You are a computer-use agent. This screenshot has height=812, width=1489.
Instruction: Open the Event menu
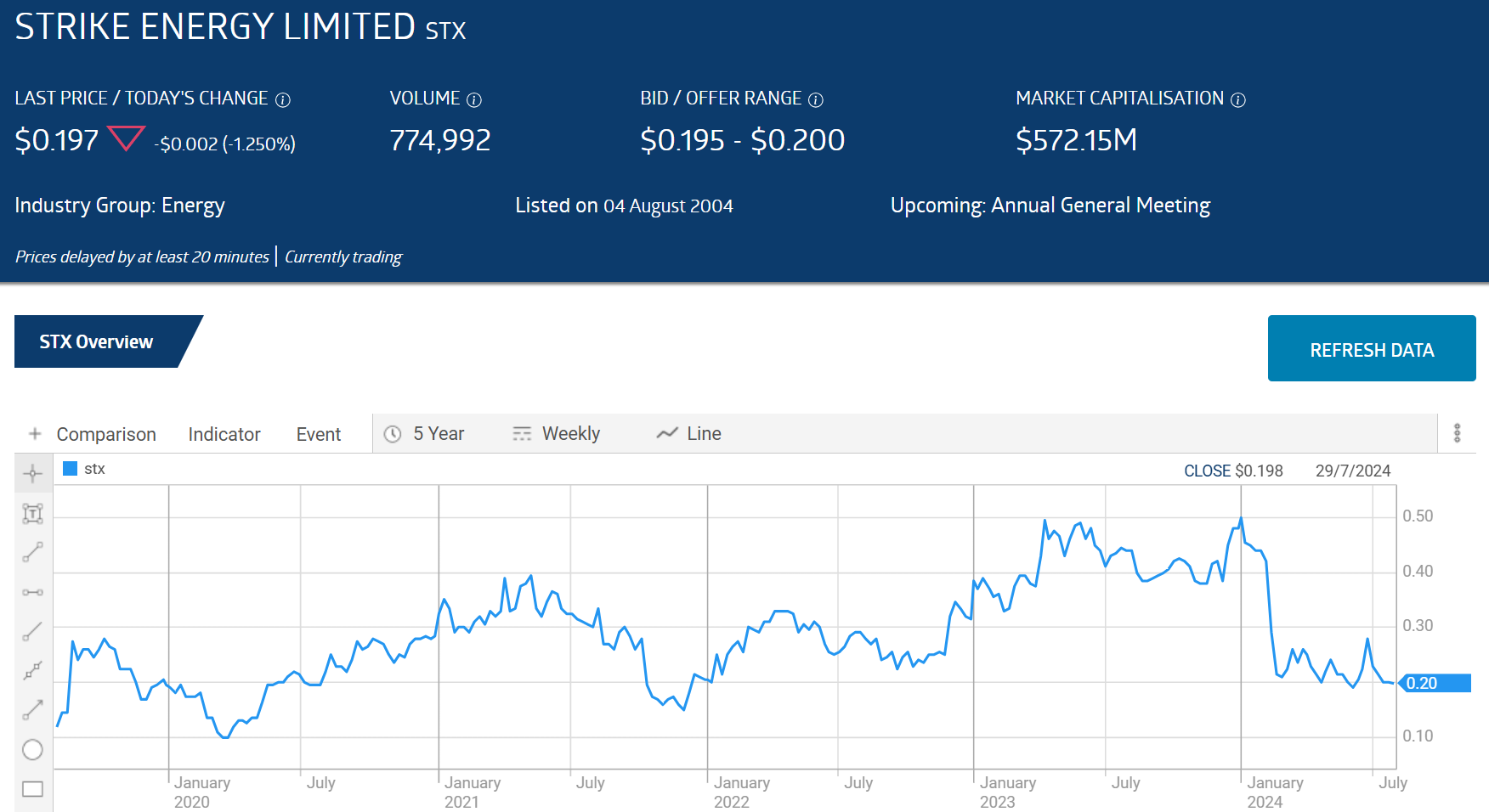[x=319, y=434]
